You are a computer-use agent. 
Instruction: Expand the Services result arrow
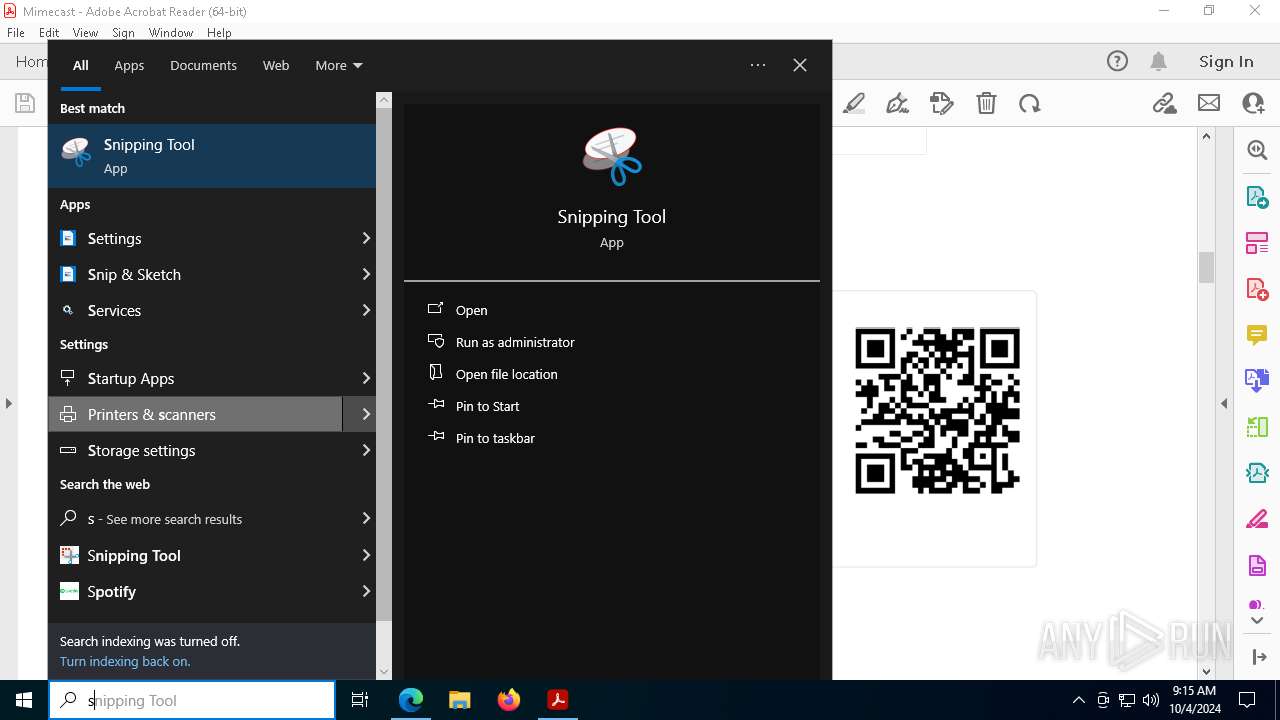[x=366, y=310]
